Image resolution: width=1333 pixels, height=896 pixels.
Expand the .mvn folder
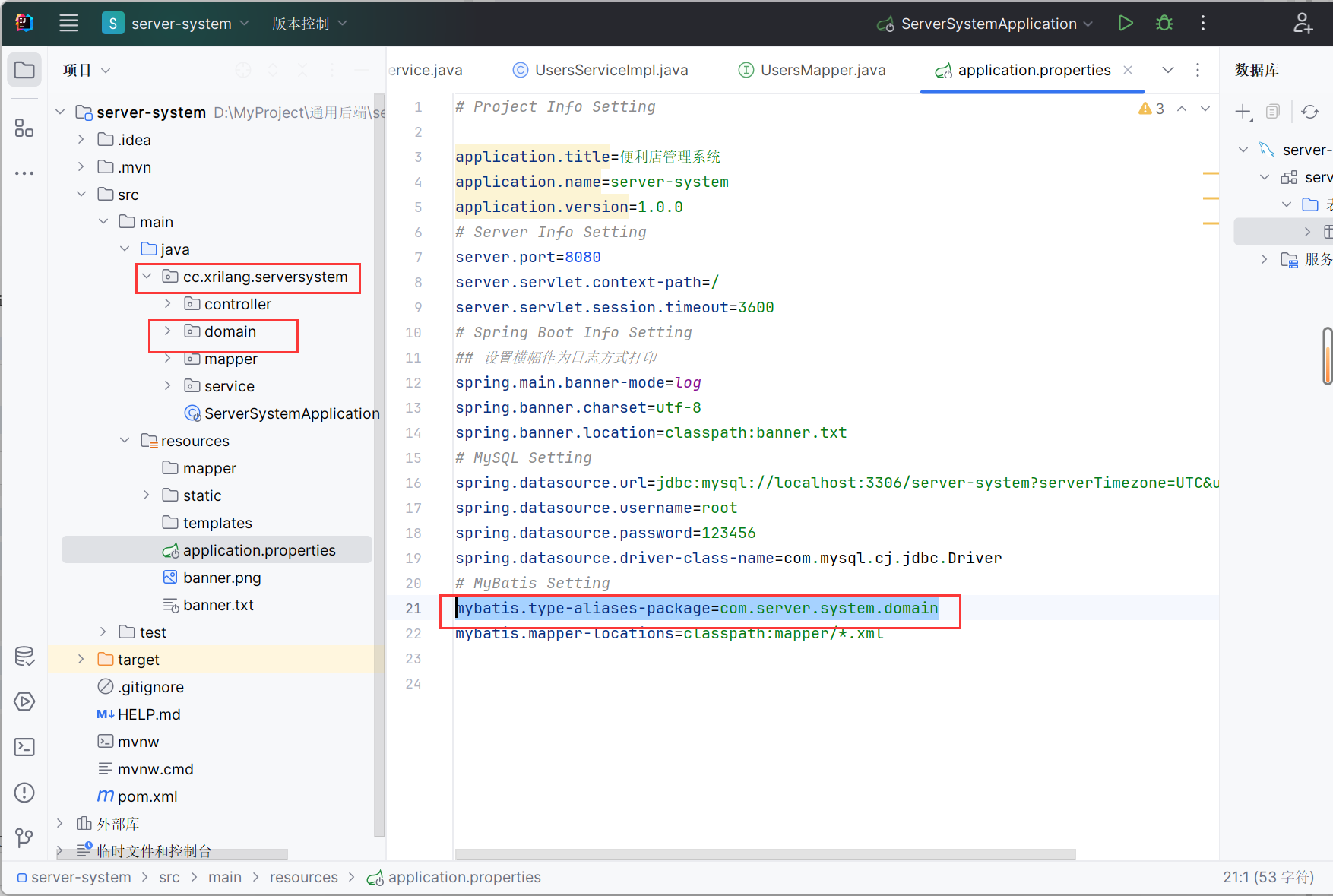click(81, 167)
